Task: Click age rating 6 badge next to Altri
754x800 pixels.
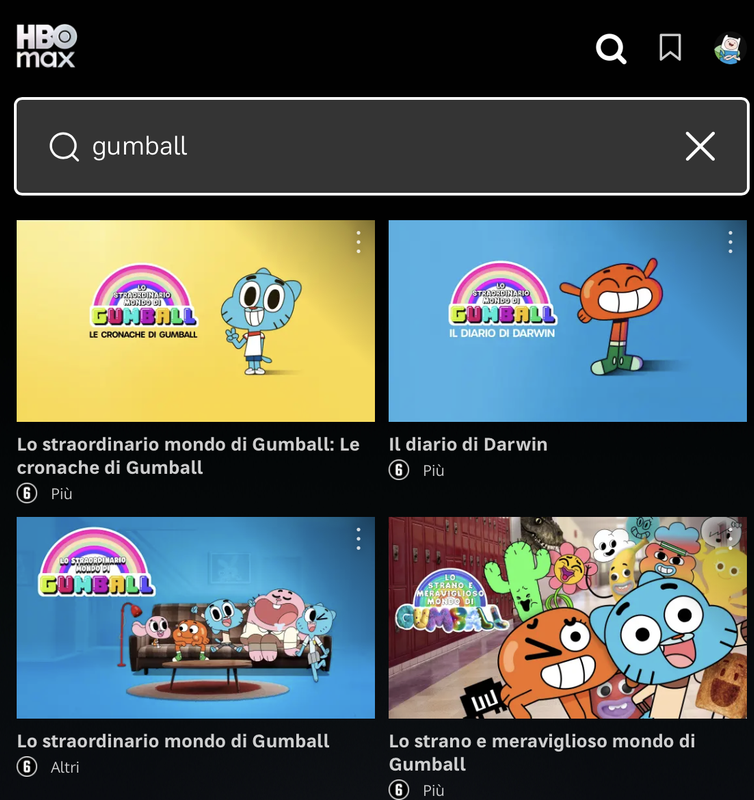Action: (27, 767)
